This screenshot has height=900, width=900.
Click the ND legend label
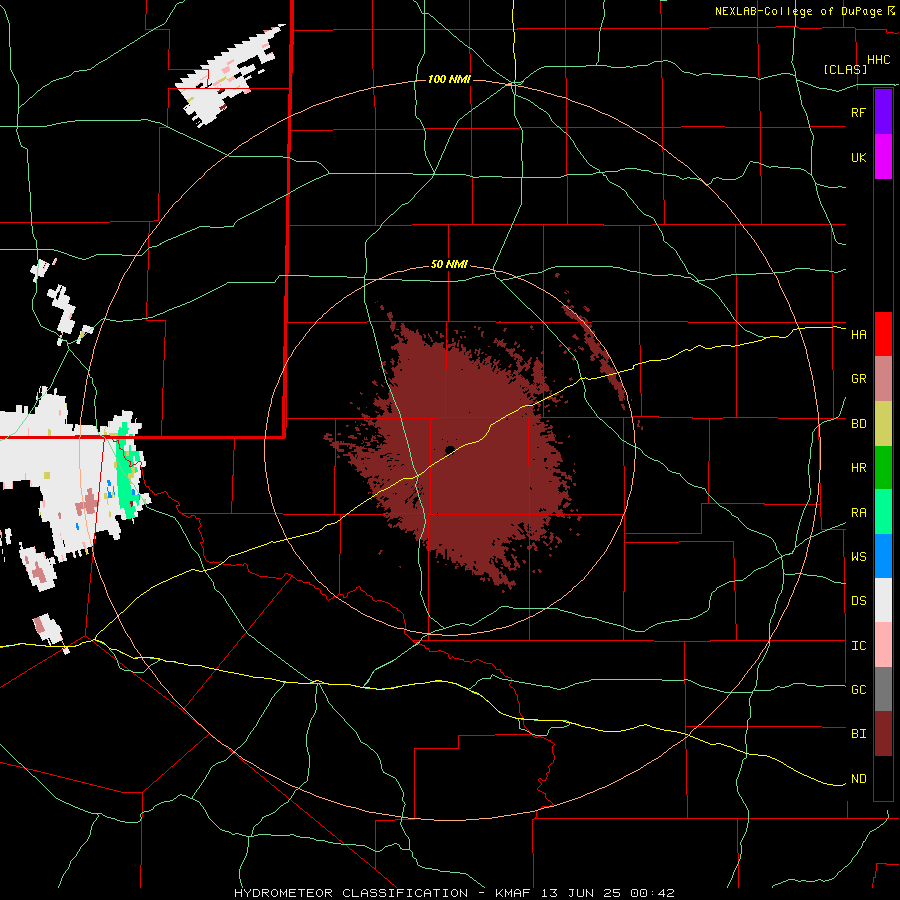click(x=858, y=779)
